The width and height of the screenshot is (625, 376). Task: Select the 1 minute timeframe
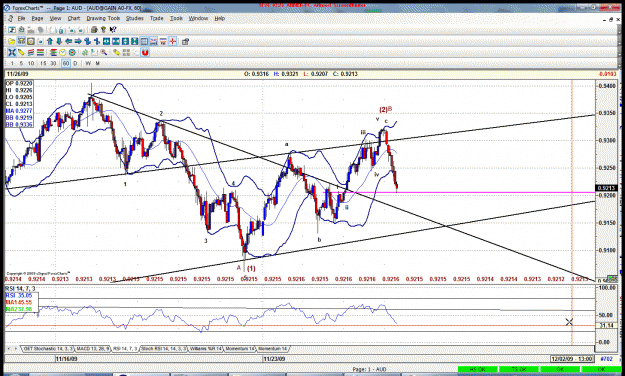point(12,63)
